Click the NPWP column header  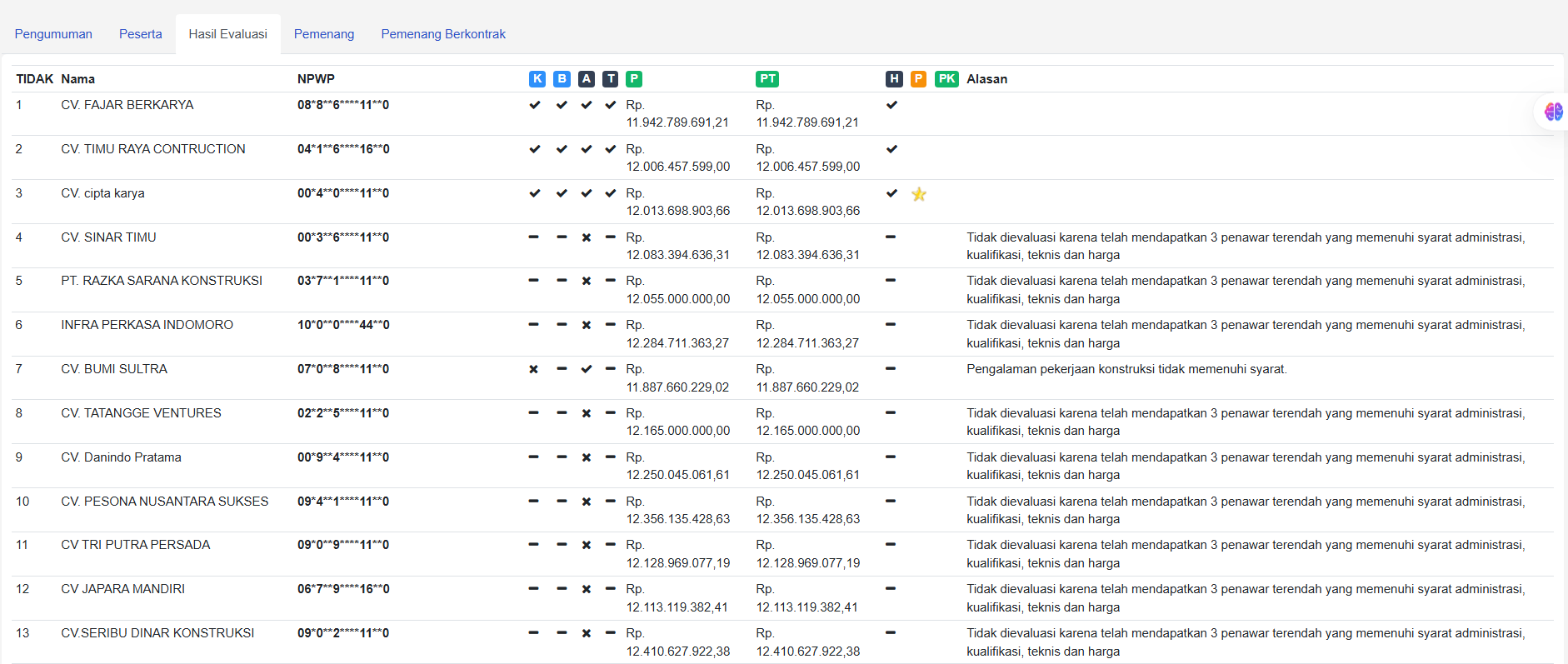click(316, 79)
